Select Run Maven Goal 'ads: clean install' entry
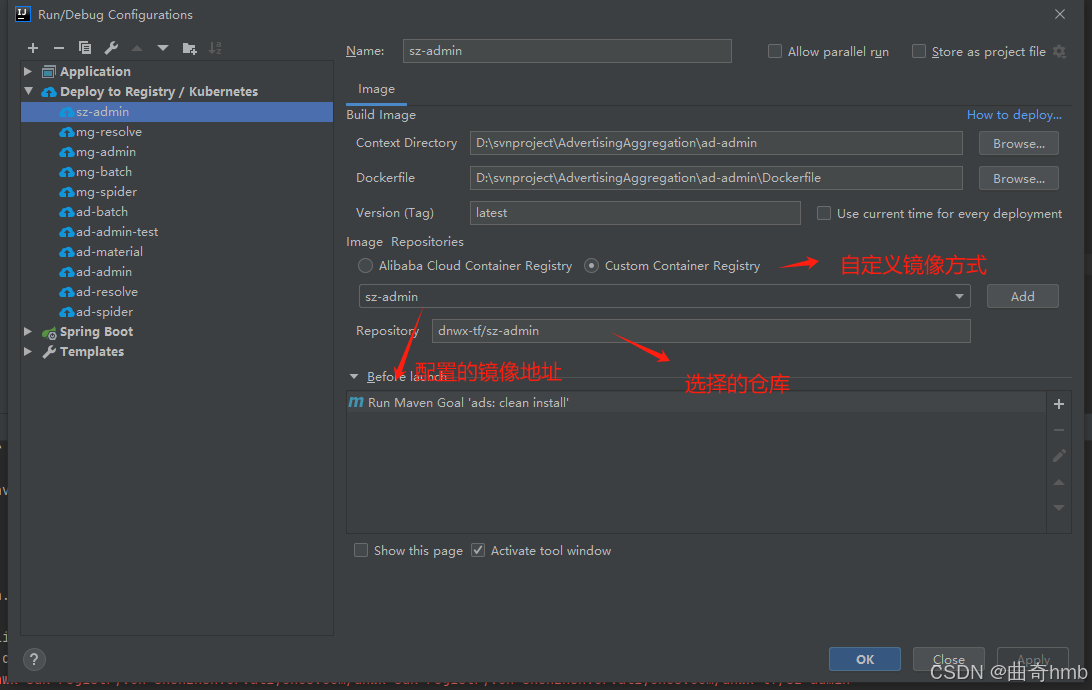This screenshot has height=690, width=1092. 696,402
